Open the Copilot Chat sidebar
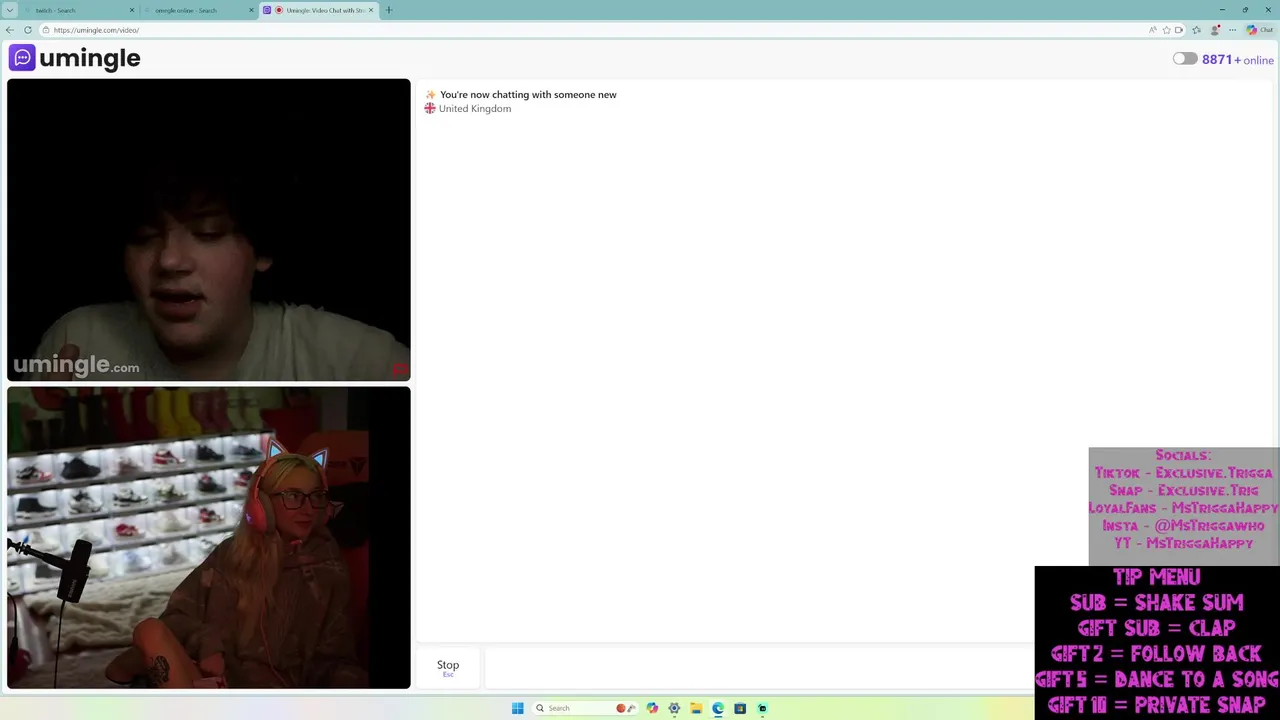 coord(1259,30)
